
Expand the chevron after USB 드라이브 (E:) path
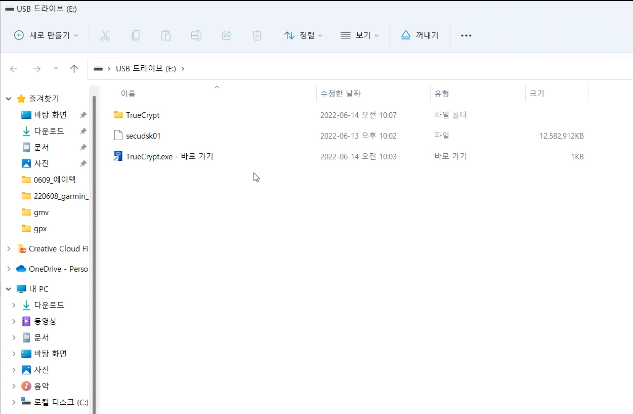pyautogui.click(x=183, y=69)
